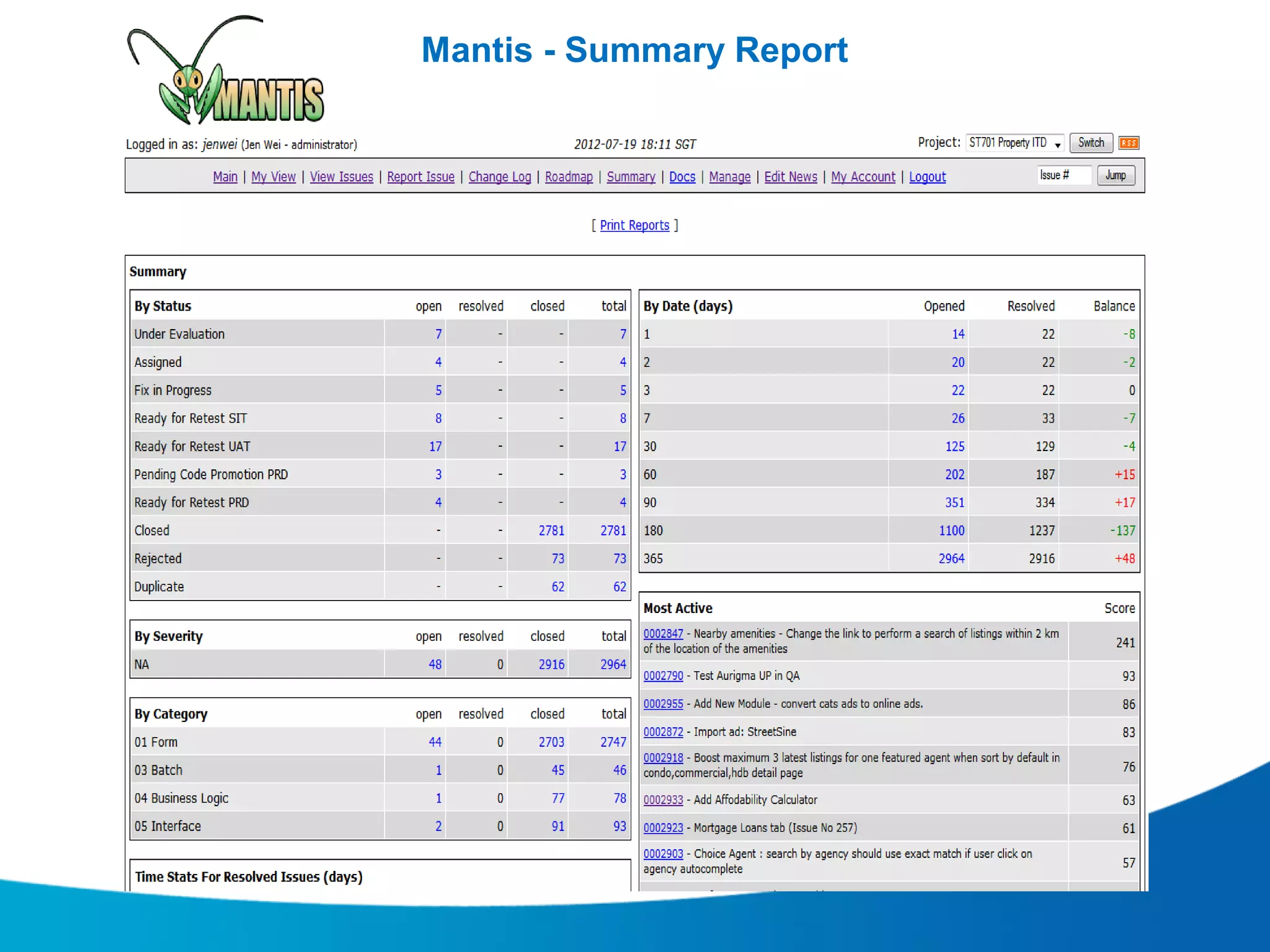Open the Project dropdown ST701 Property ITD
1270x952 pixels.
coord(1015,143)
